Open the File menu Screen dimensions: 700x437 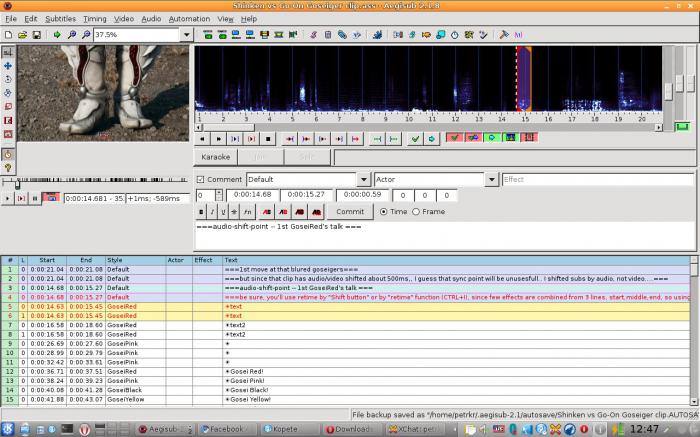tap(11, 19)
